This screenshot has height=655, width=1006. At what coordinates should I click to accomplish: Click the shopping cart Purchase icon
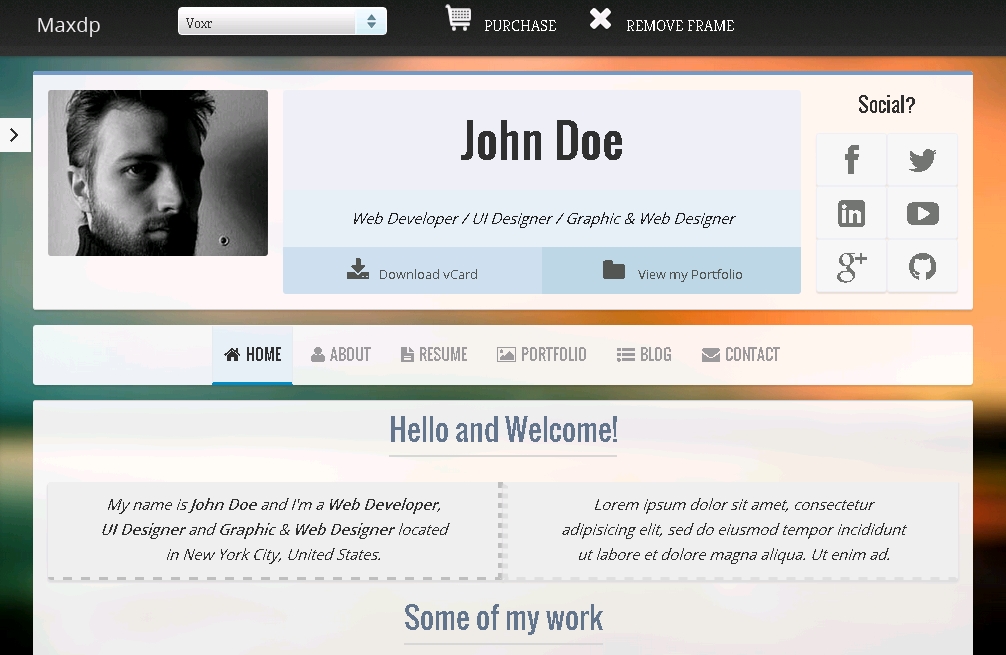pos(459,19)
